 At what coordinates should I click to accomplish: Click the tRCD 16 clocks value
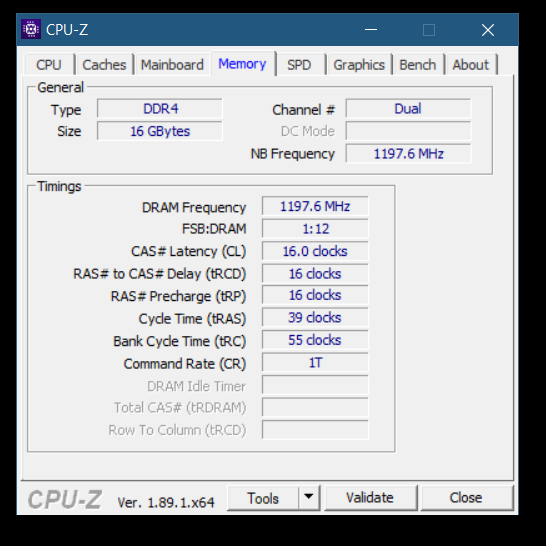pos(315,274)
